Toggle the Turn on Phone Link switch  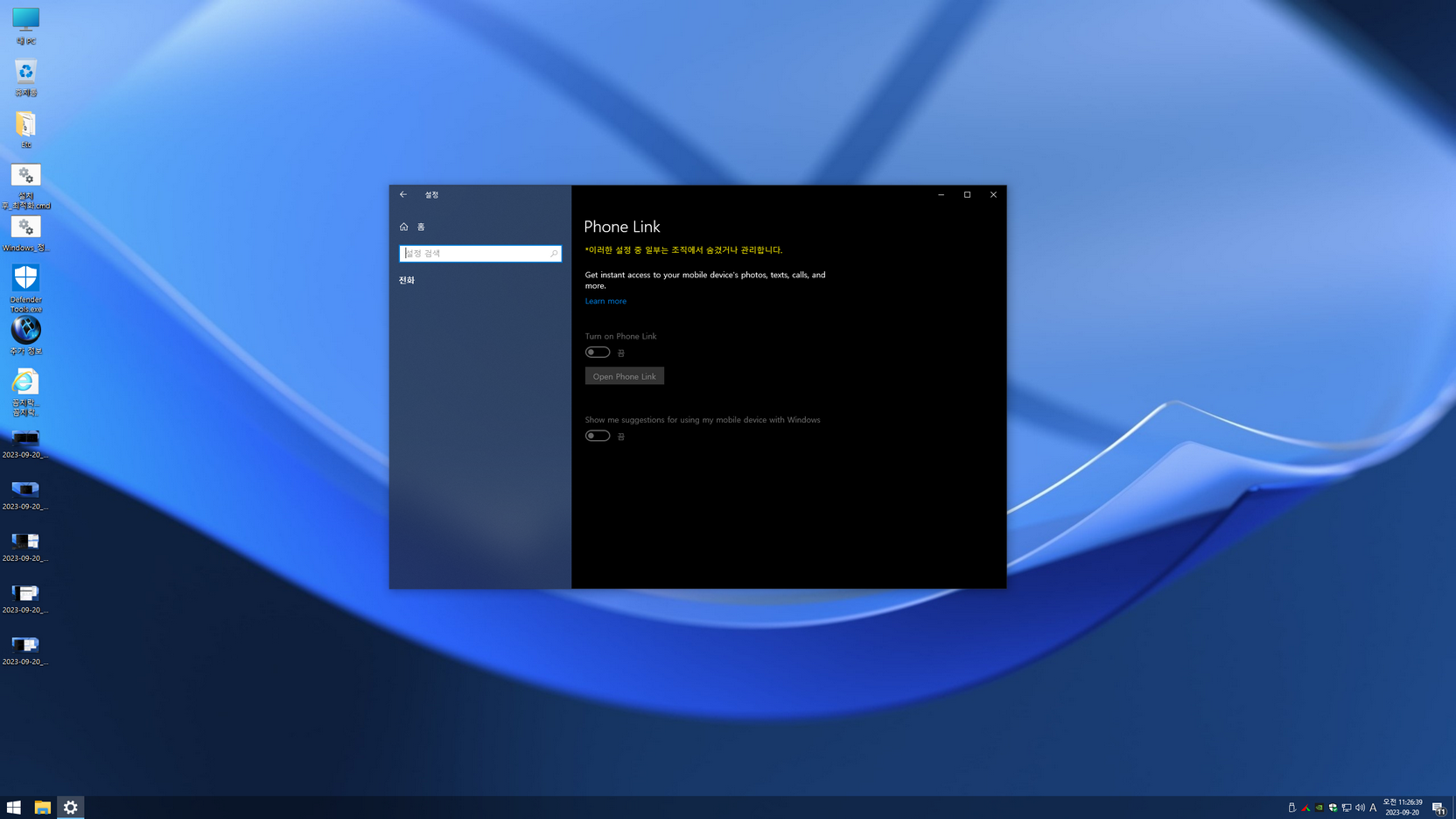click(x=598, y=352)
